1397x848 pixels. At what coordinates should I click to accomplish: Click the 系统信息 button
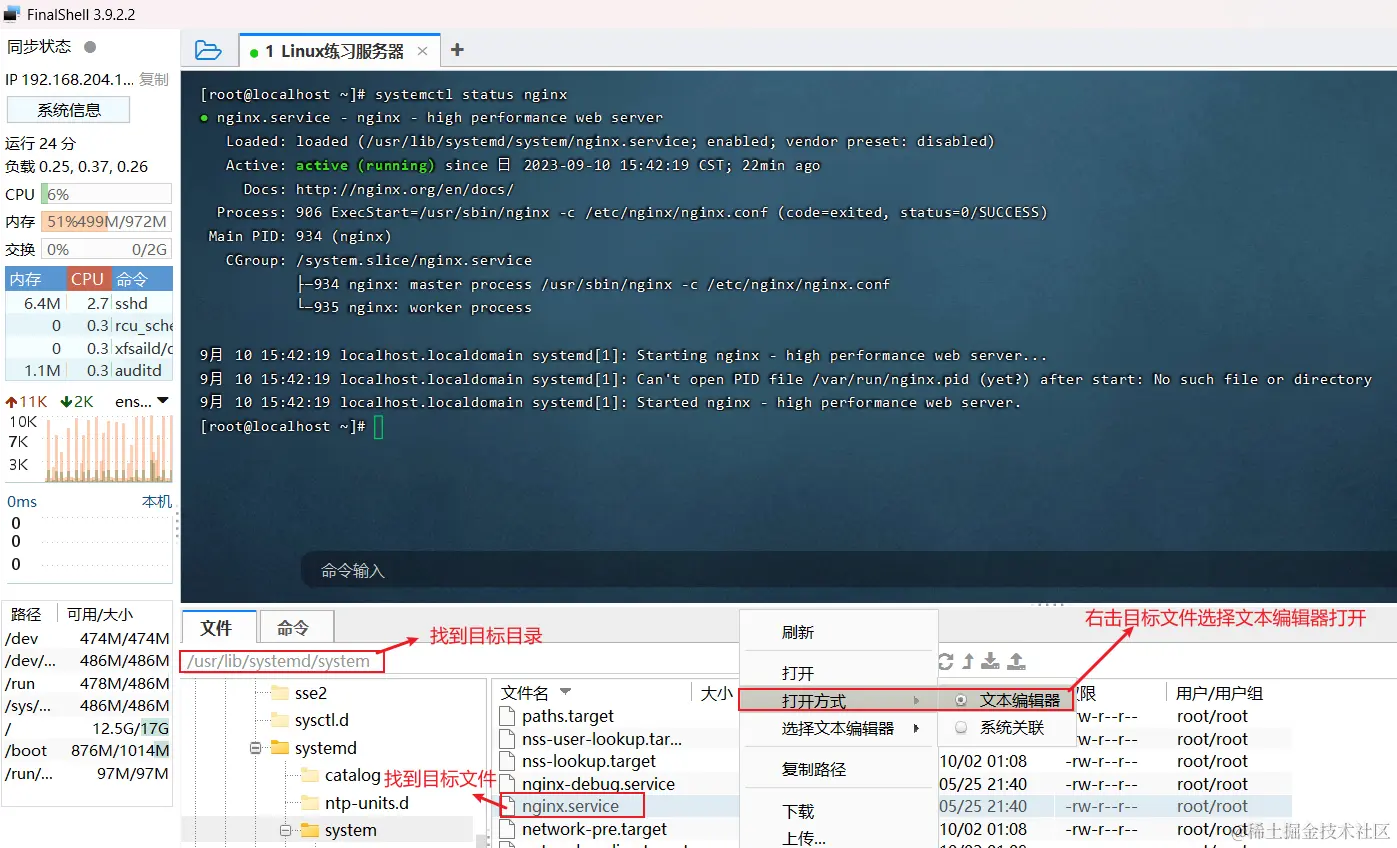point(69,110)
